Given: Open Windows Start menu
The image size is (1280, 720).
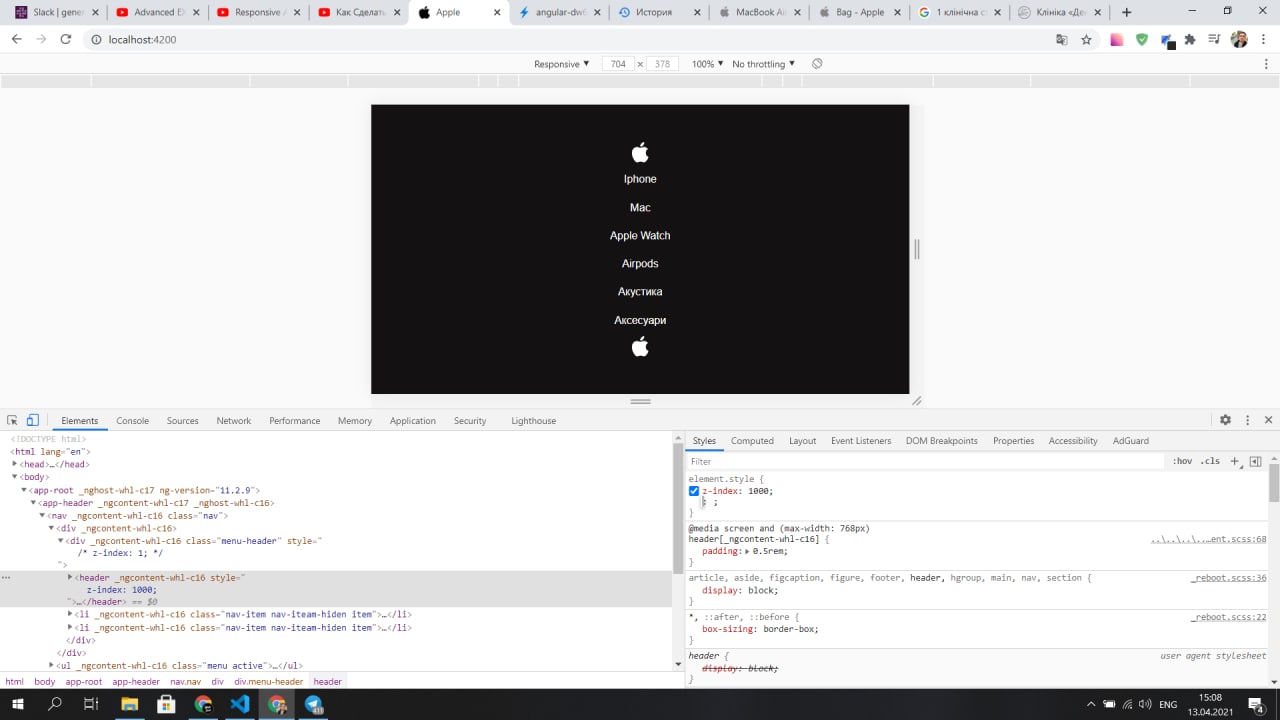Looking at the screenshot, I should tap(19, 704).
